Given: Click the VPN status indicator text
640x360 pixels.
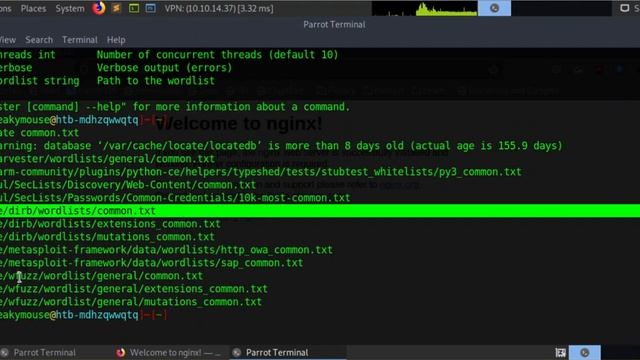Looking at the screenshot, I should [219, 9].
